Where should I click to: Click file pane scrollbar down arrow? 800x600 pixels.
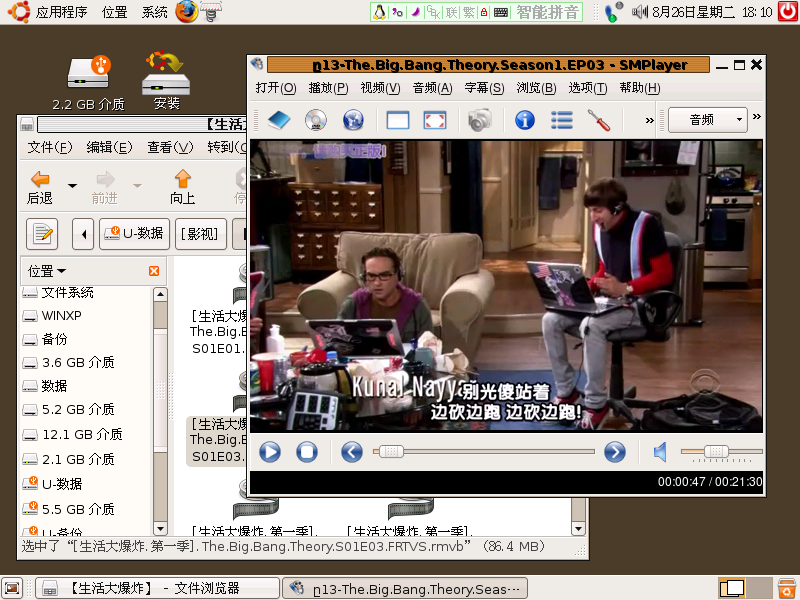coord(578,529)
